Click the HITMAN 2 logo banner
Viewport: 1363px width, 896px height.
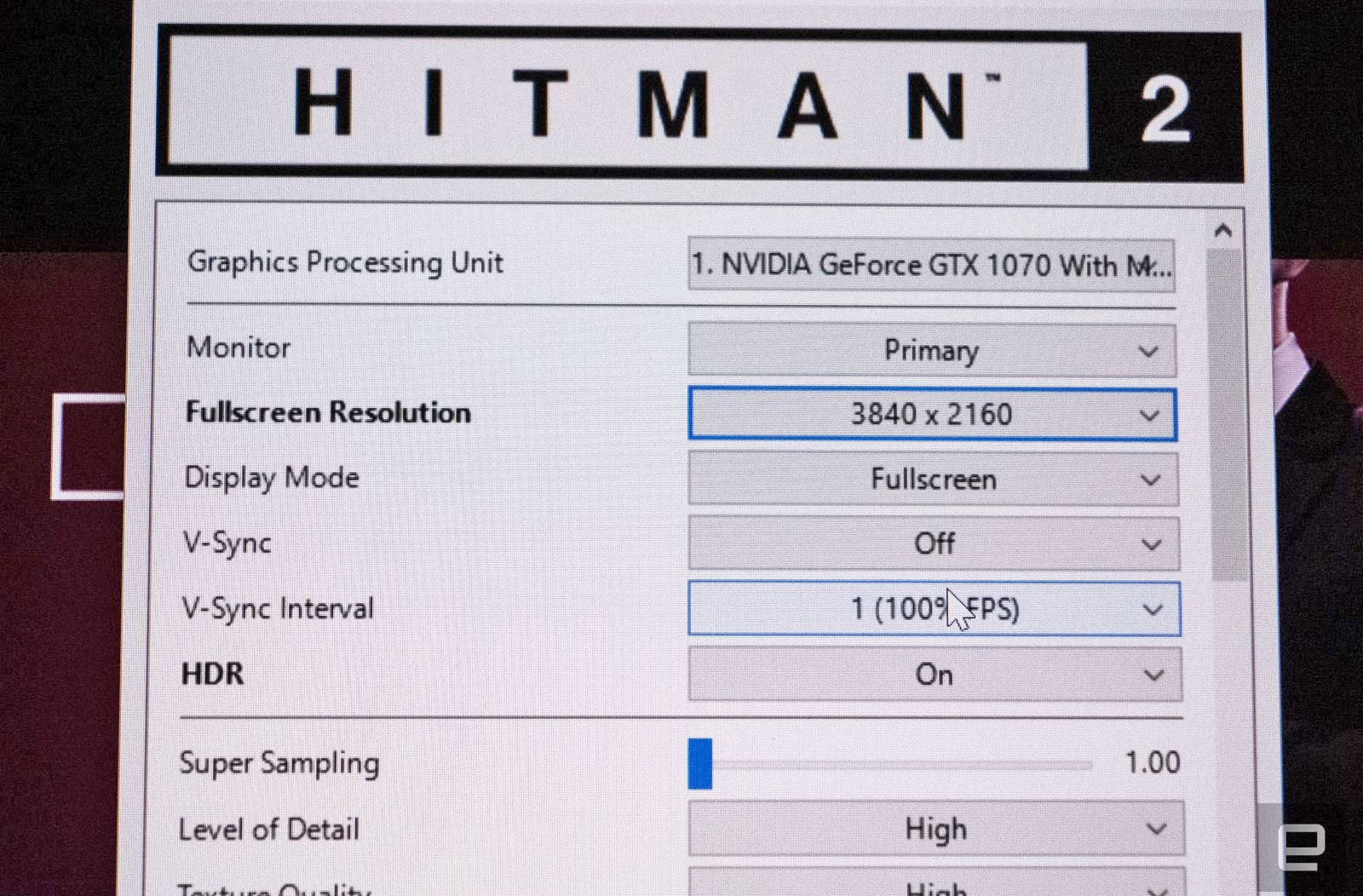699,103
